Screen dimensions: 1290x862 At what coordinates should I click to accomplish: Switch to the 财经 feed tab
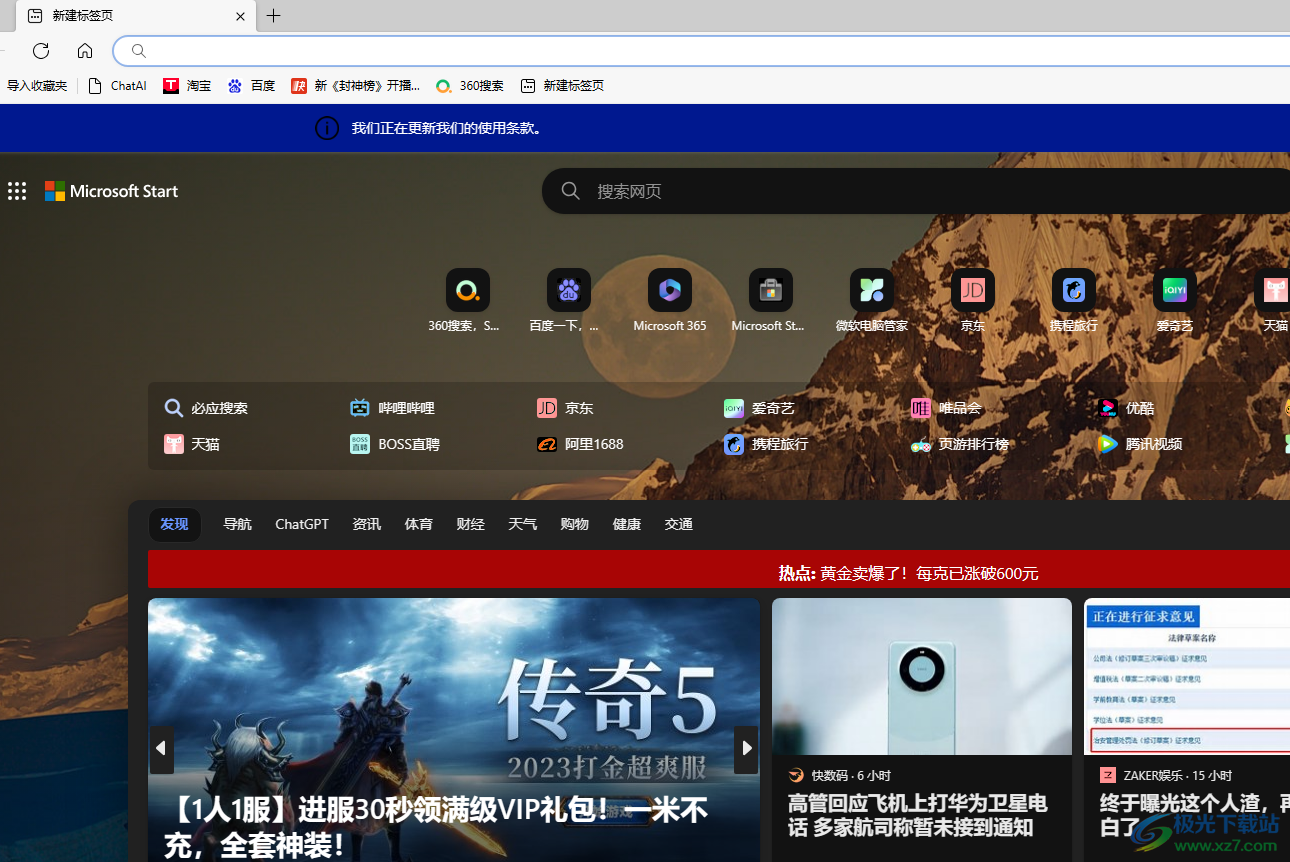coord(470,524)
